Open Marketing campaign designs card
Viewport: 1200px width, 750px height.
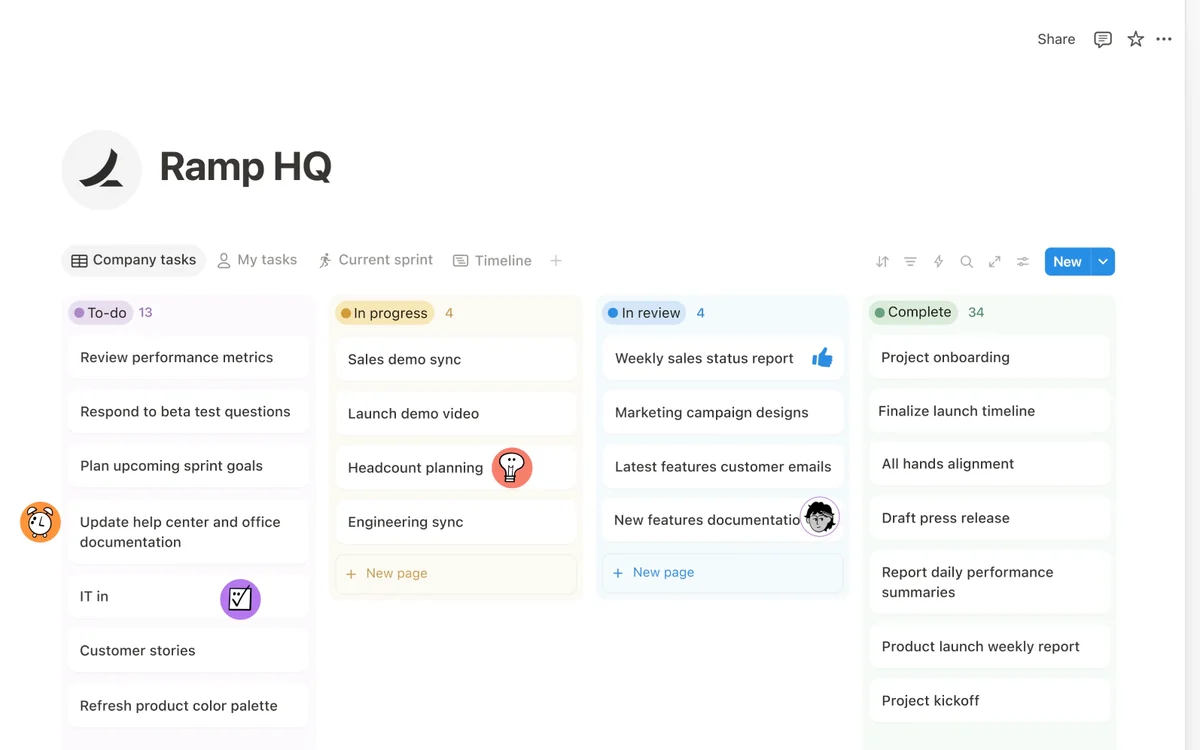[722, 412]
